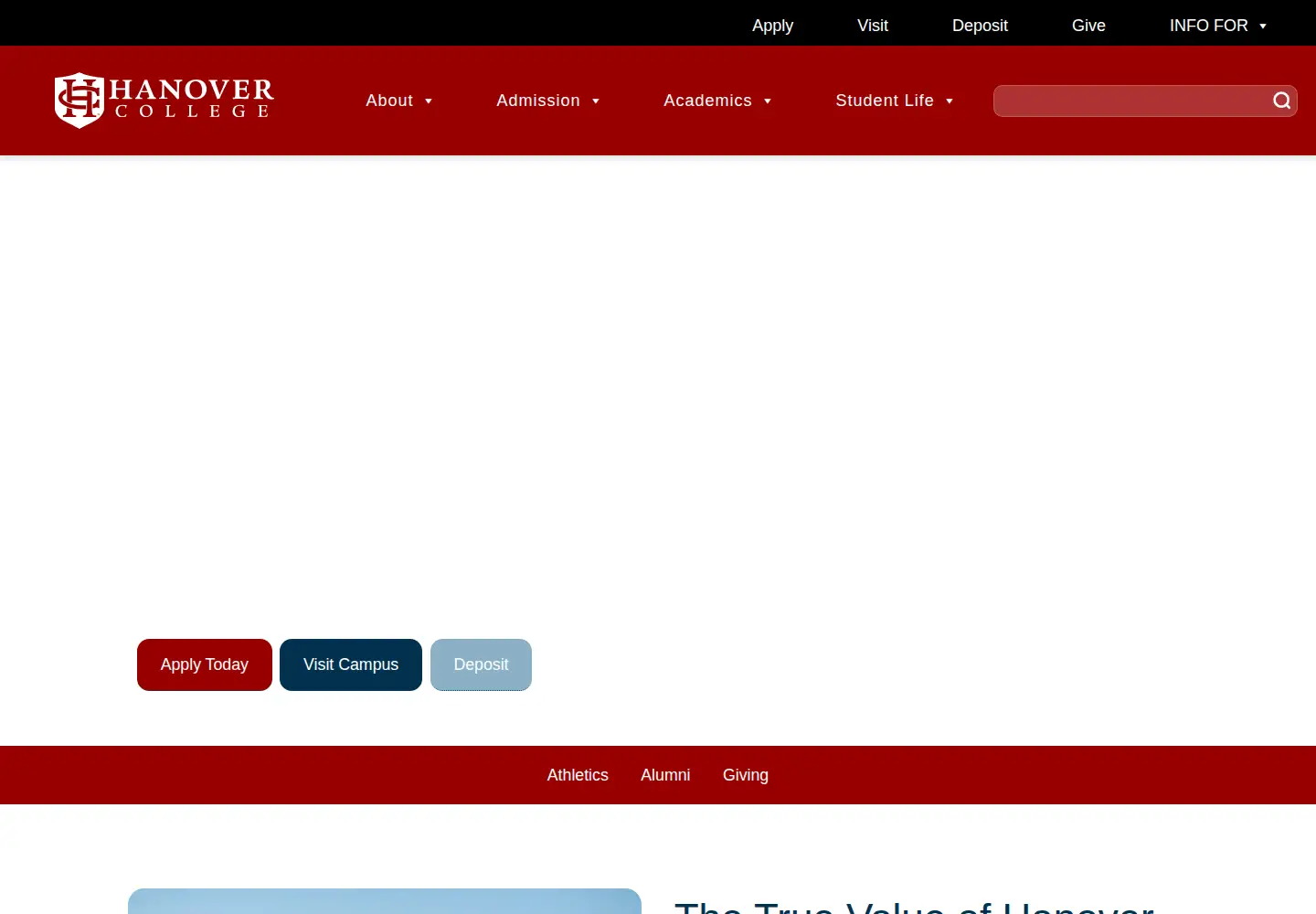Click the Apply Today button
Image resolution: width=1316 pixels, height=914 pixels.
[205, 664]
